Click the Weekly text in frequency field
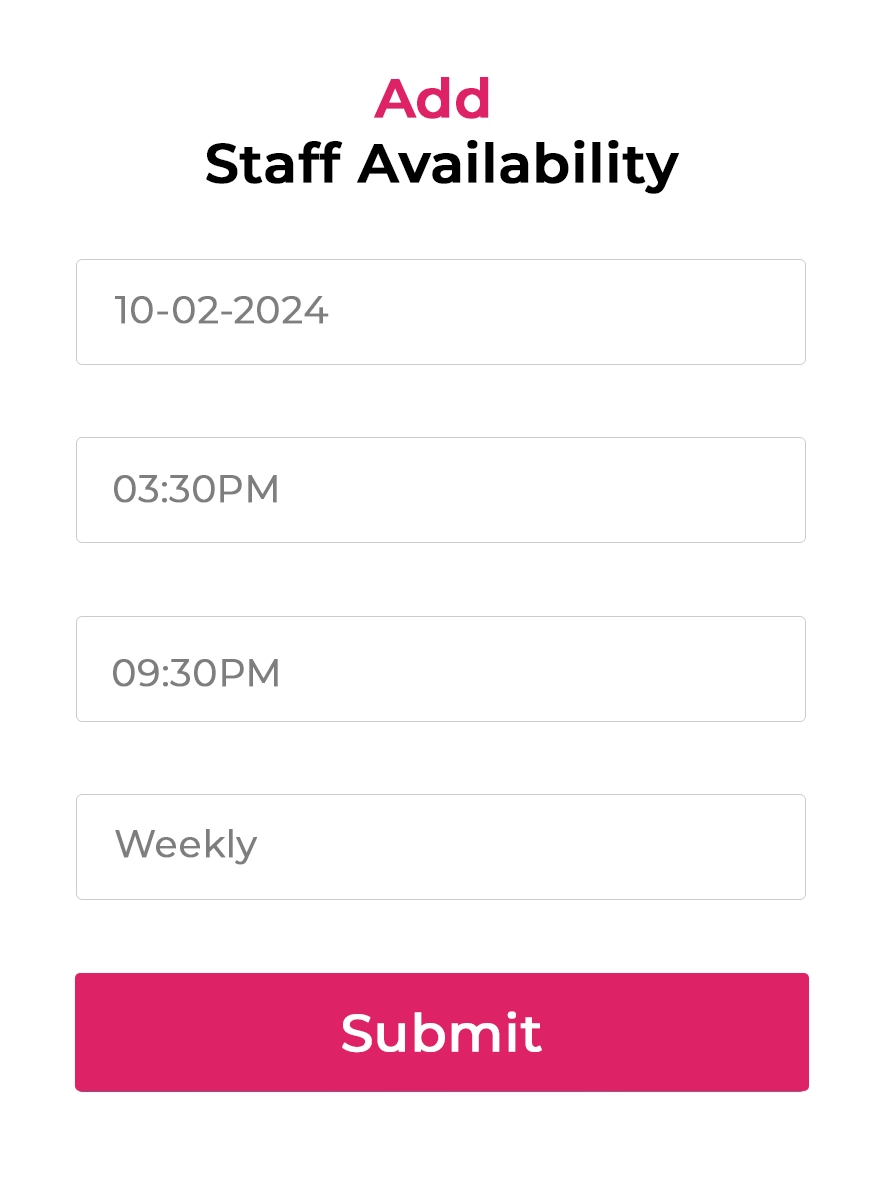Screen dimensions: 883x1200 [186, 845]
